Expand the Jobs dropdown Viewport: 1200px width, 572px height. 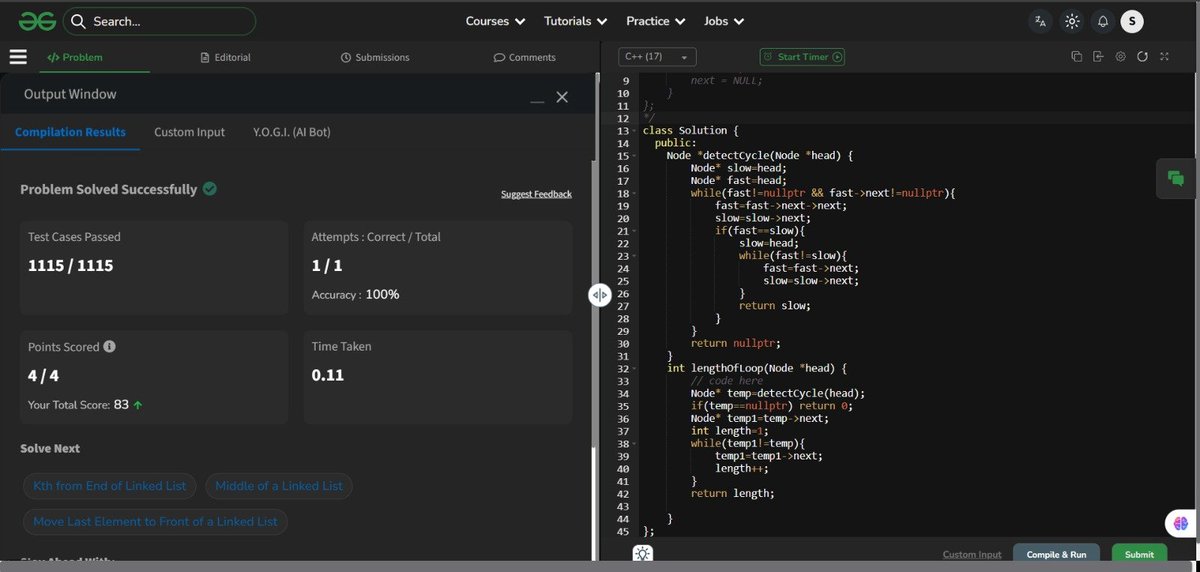tap(724, 21)
